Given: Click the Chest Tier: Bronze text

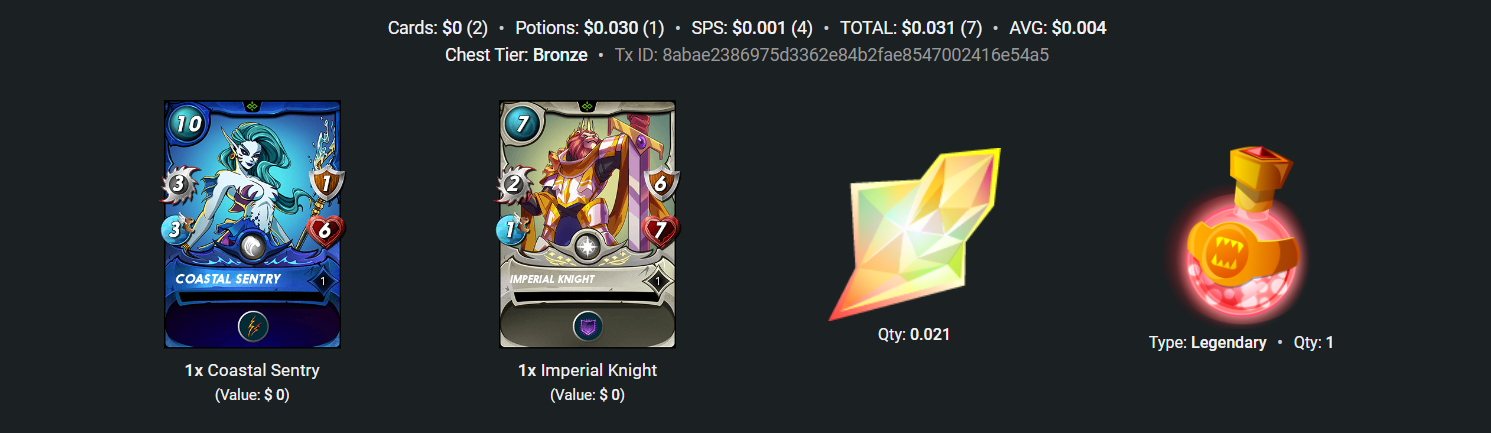Looking at the screenshot, I should pos(516,55).
